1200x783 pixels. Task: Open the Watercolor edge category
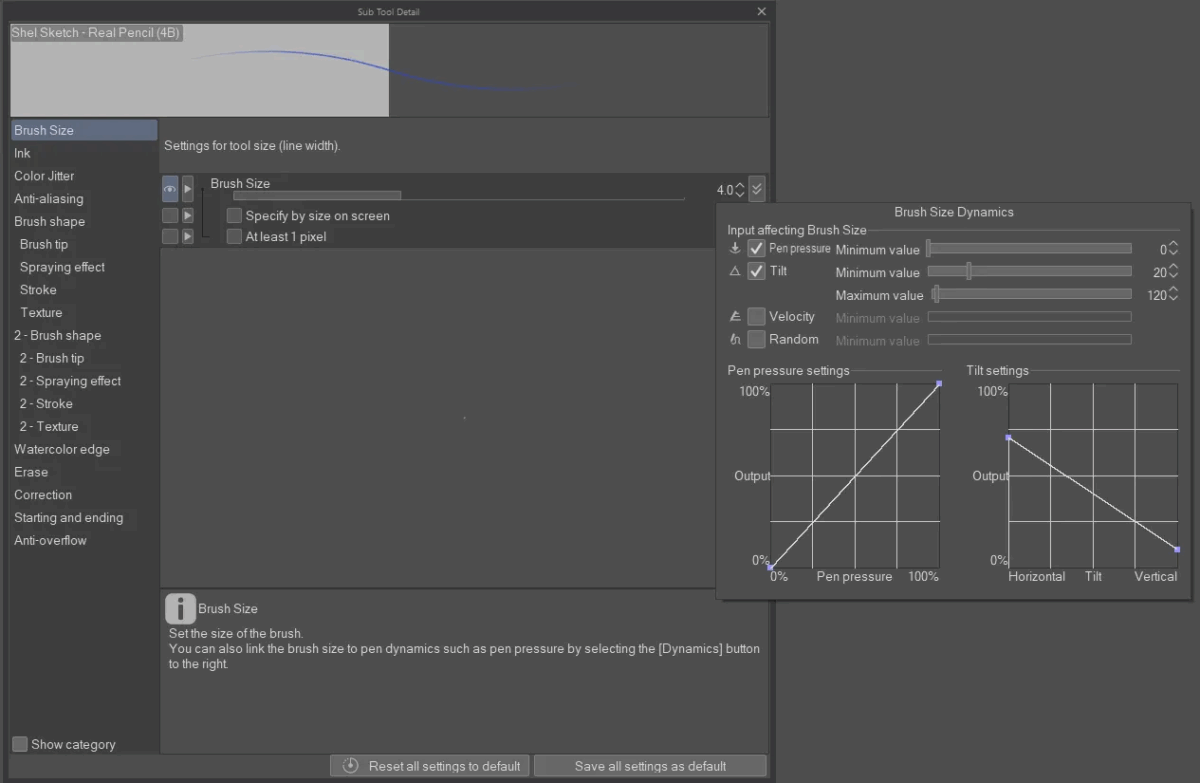click(62, 449)
